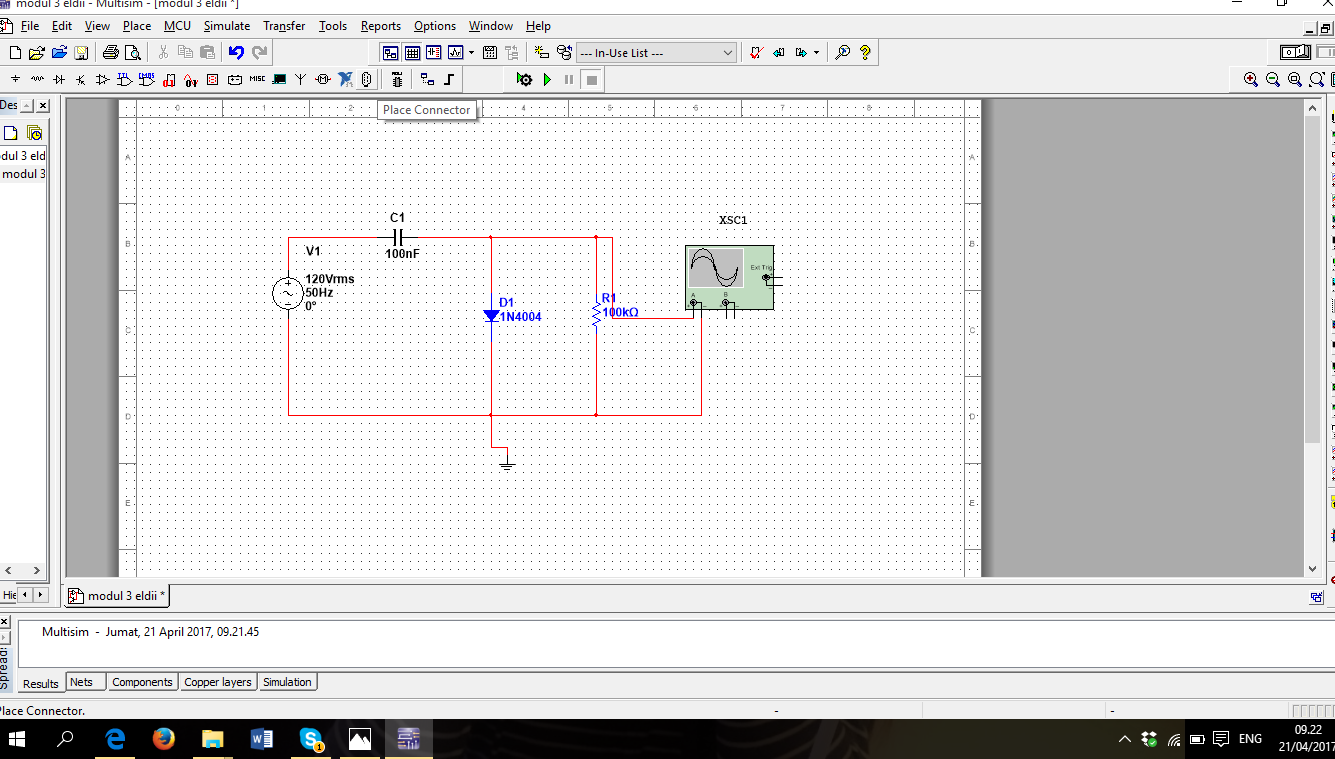Place a source component
The image size is (1335, 759).
point(15,79)
